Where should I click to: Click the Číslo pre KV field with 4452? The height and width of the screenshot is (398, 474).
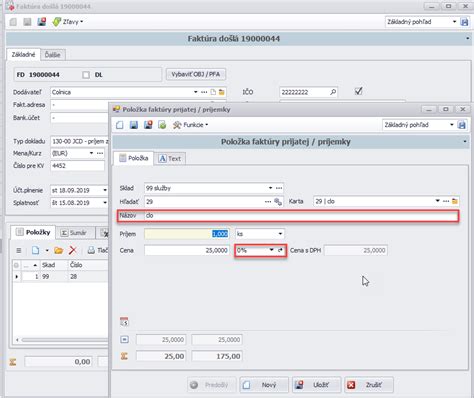(77, 166)
